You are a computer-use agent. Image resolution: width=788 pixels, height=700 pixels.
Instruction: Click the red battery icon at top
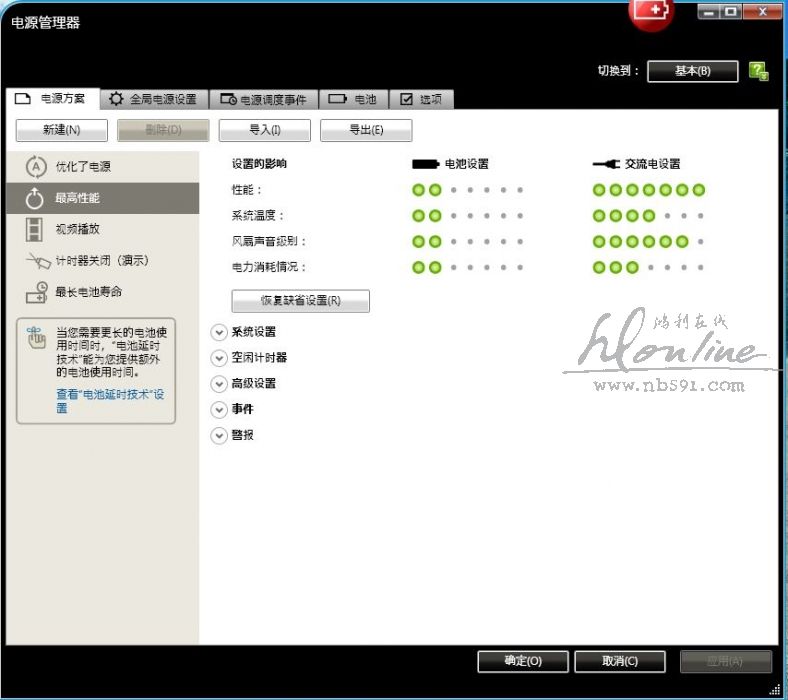tap(651, 12)
